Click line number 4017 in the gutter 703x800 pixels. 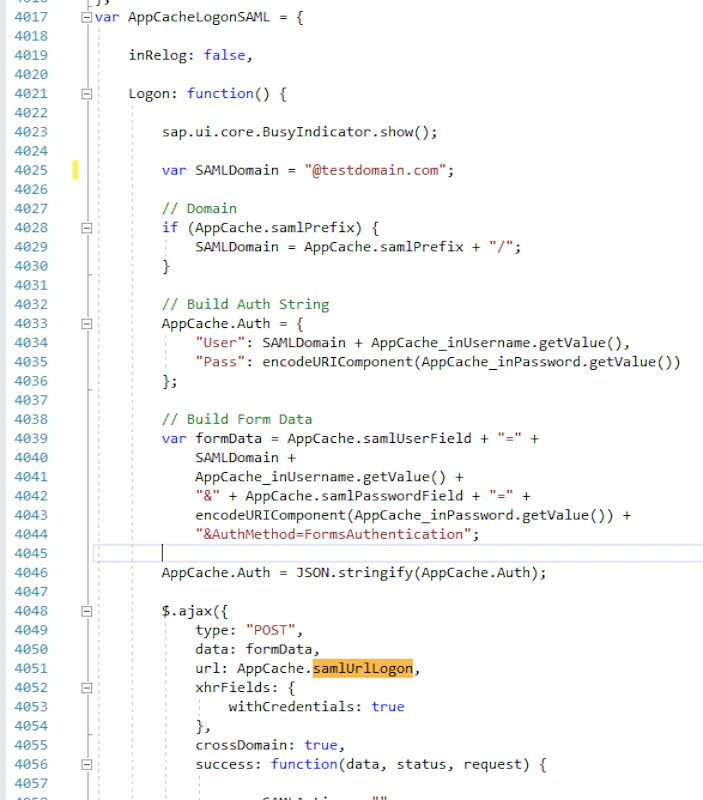31,17
